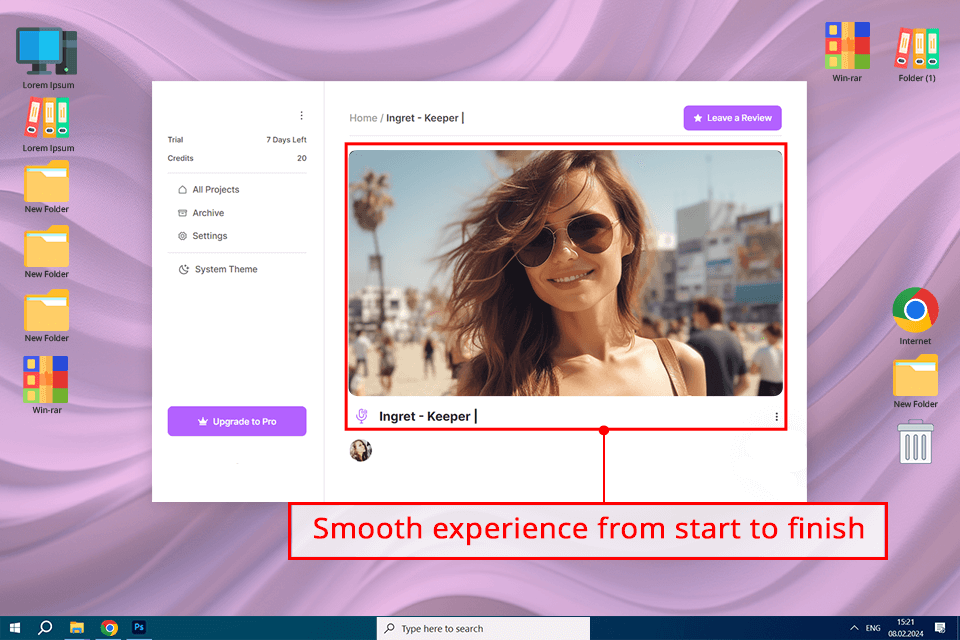The image size is (960, 640).
Task: Click the All Projects home icon
Action: click(182, 190)
